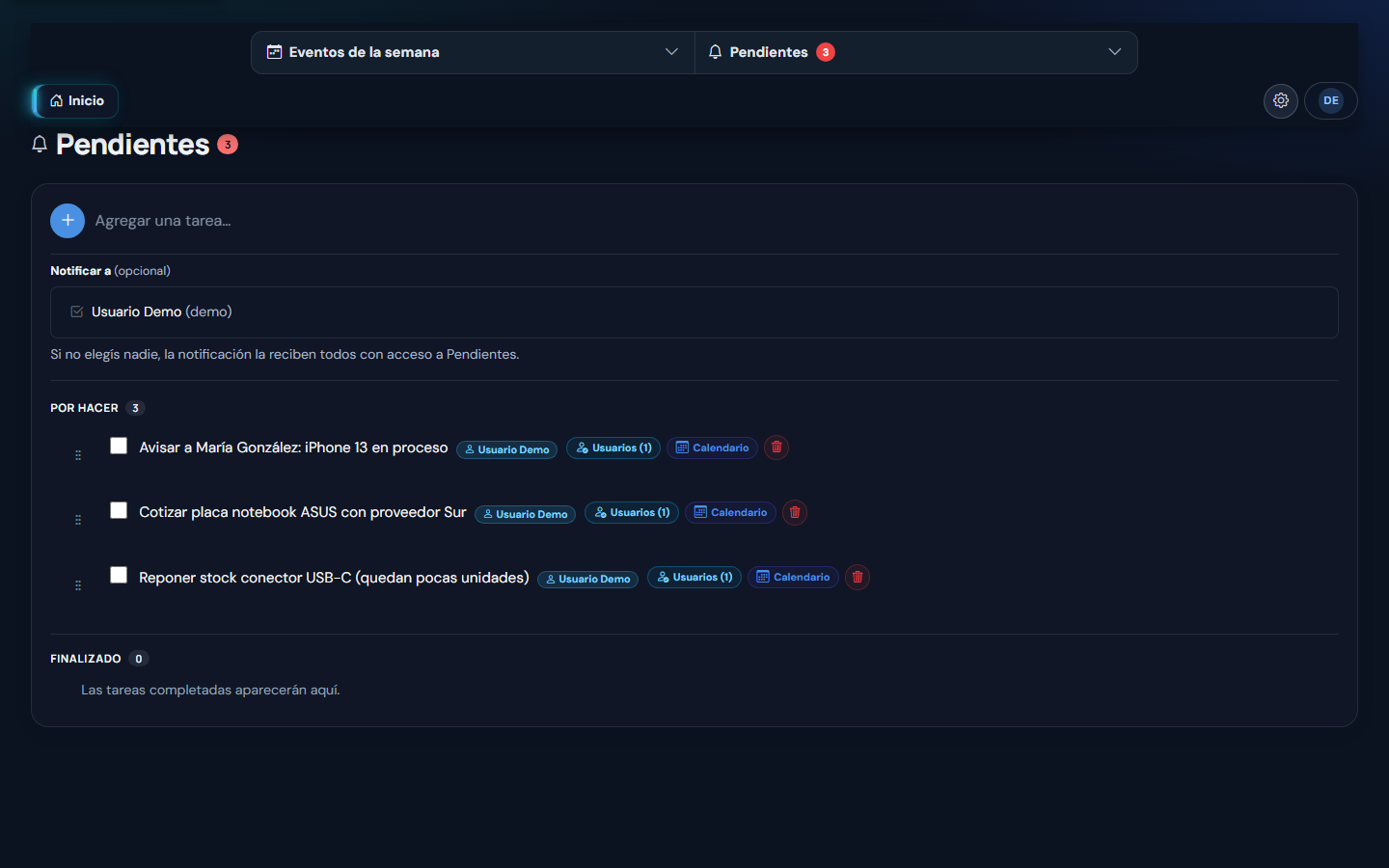Click Usuario Demo tag on the USB-C task
This screenshot has width=1389, height=868.
coord(587,579)
